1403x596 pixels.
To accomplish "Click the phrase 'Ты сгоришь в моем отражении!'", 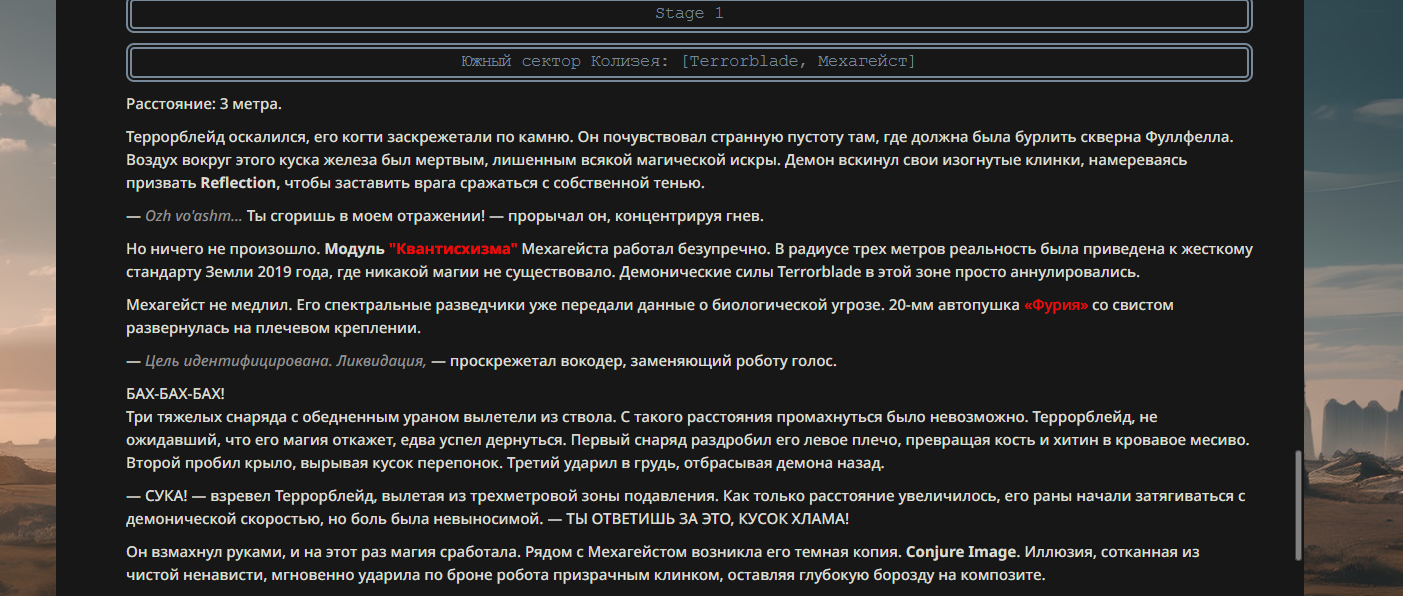I will click(x=366, y=216).
